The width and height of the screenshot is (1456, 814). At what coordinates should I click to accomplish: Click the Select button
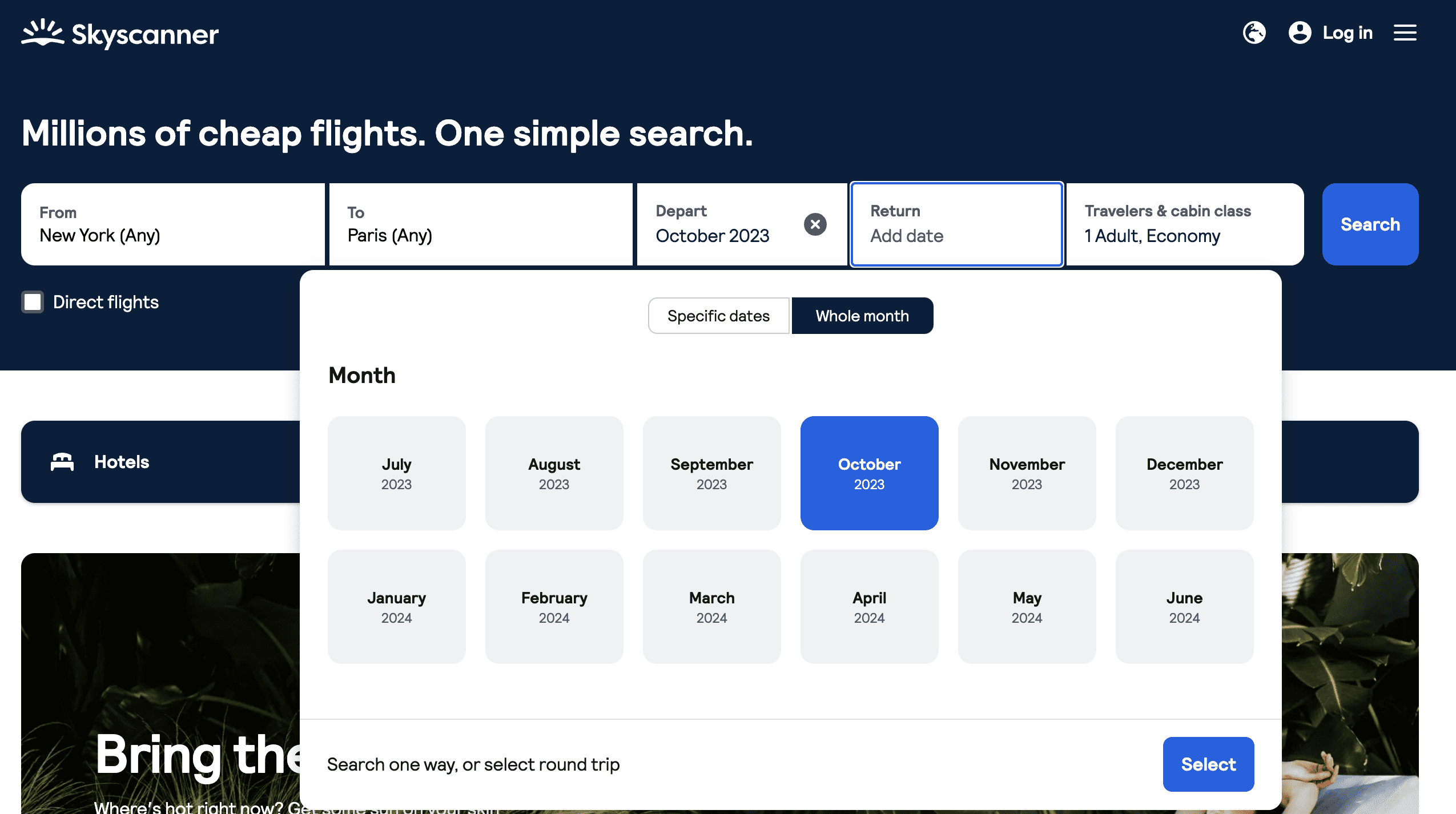[x=1208, y=764]
